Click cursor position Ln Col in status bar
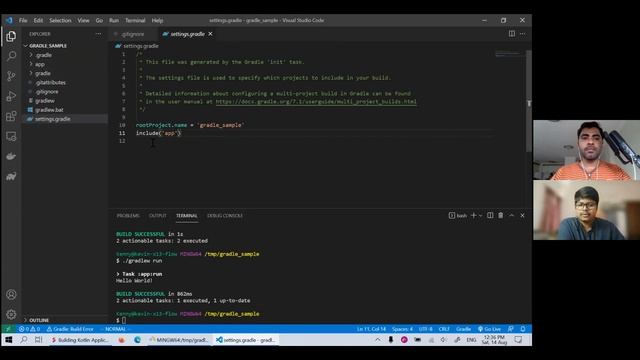Image resolution: width=640 pixels, height=360 pixels. click(x=371, y=329)
